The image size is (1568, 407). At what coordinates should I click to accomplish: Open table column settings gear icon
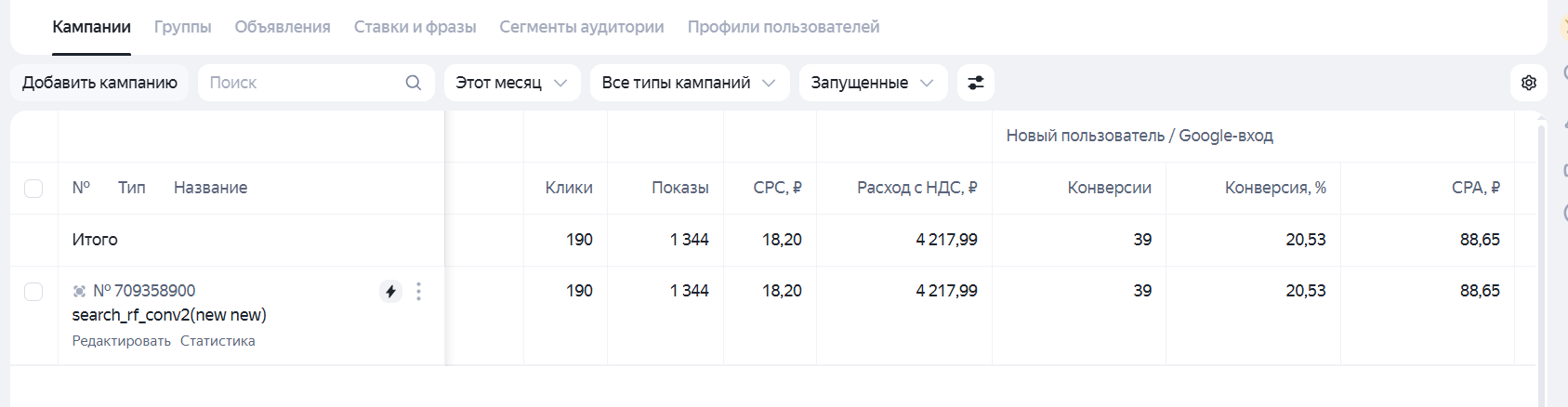[1529, 83]
